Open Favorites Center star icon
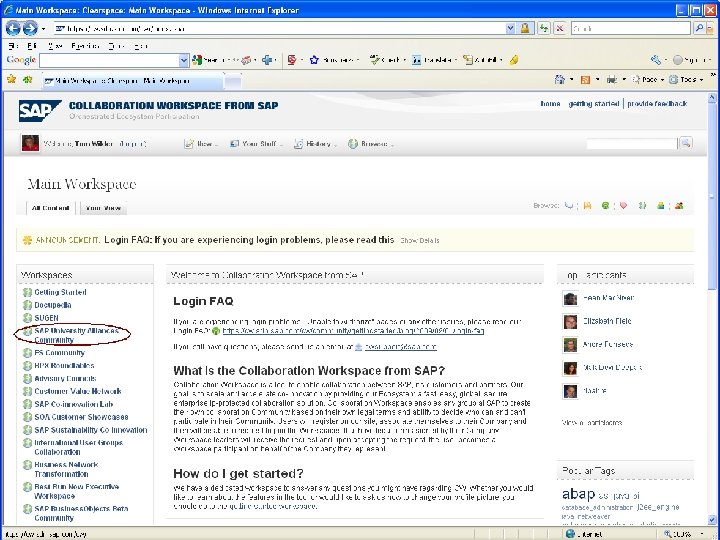This screenshot has height=540, width=720. [11, 79]
